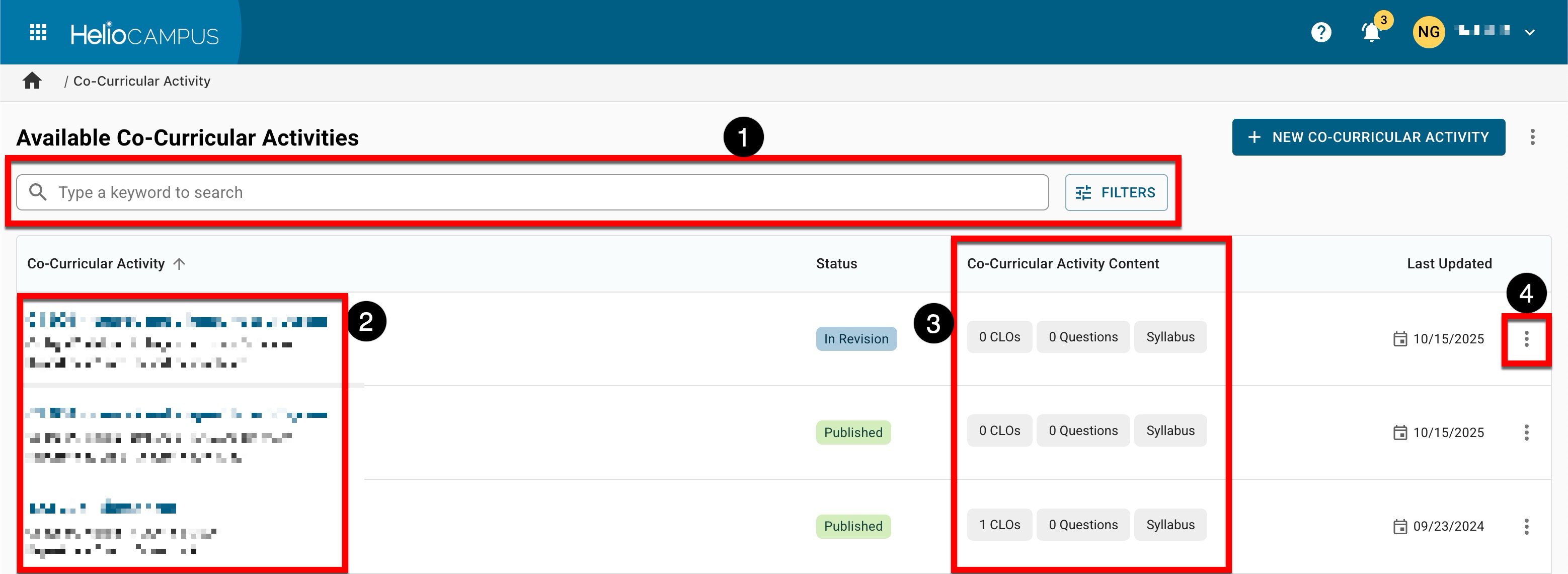Click the NG user avatar
Viewport: 1568px width, 574px height.
click(1428, 32)
